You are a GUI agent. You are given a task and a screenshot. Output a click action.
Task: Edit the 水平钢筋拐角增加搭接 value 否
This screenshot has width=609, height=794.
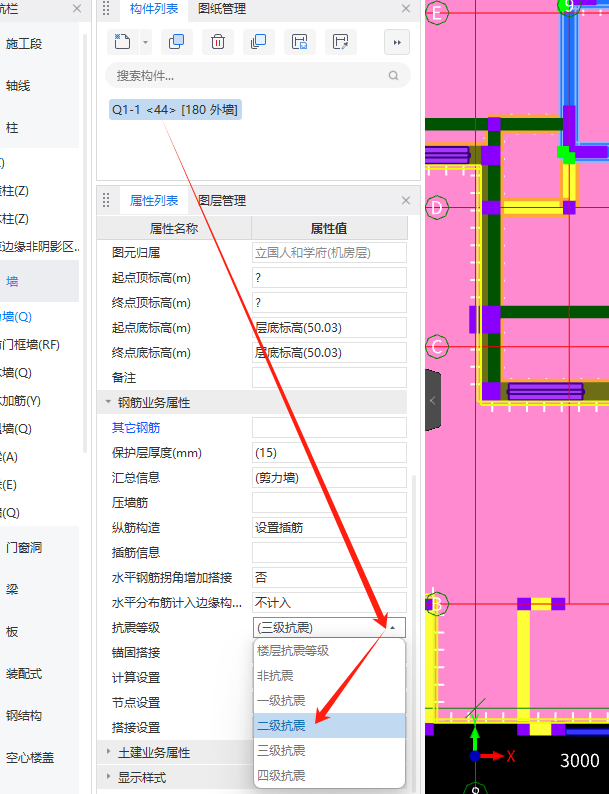click(330, 578)
